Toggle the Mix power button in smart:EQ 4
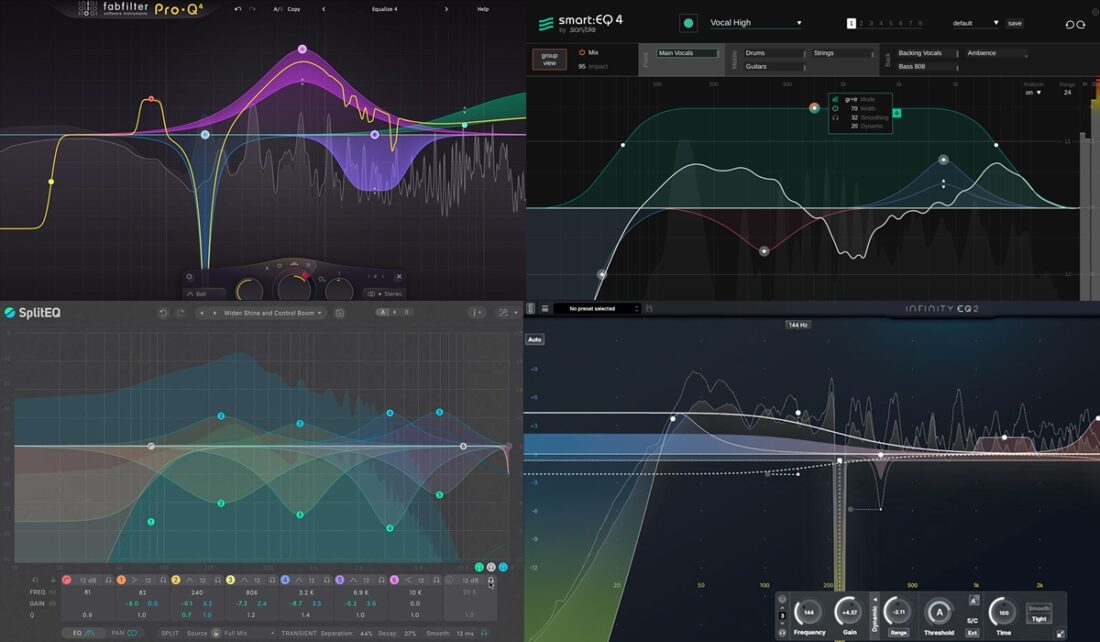This screenshot has height=642, width=1100. 582,52
